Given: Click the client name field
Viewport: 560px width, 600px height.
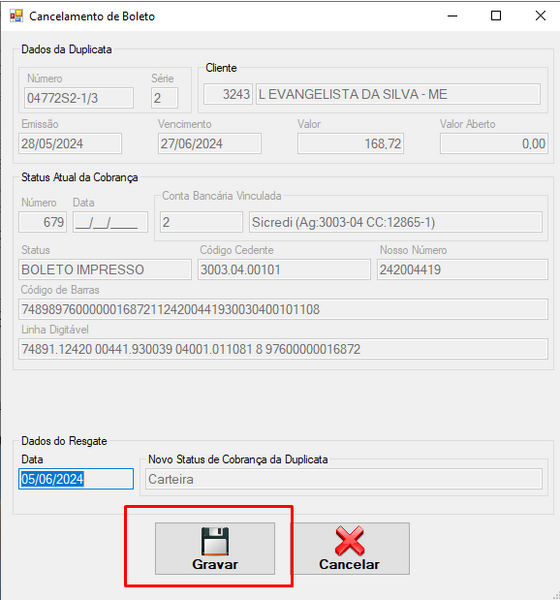Looking at the screenshot, I should coord(398,94).
